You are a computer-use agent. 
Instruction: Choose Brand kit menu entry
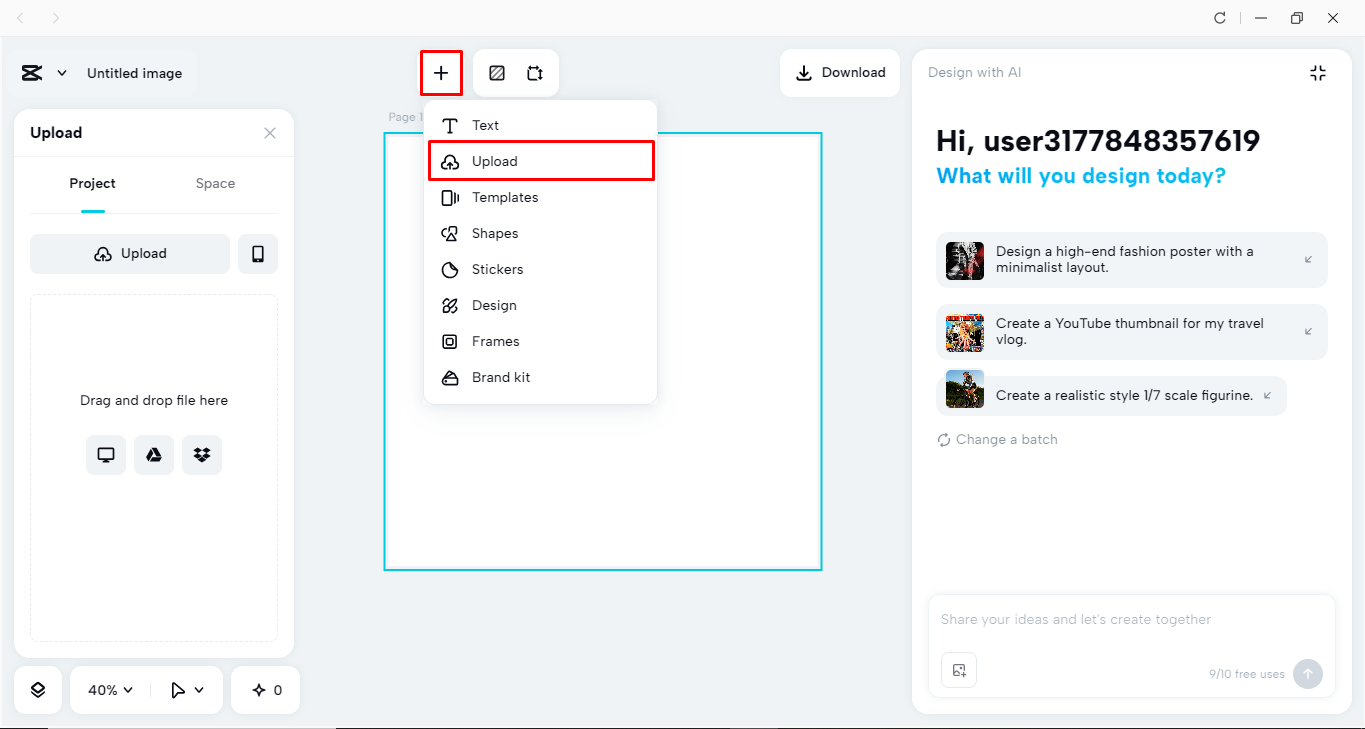coord(500,378)
